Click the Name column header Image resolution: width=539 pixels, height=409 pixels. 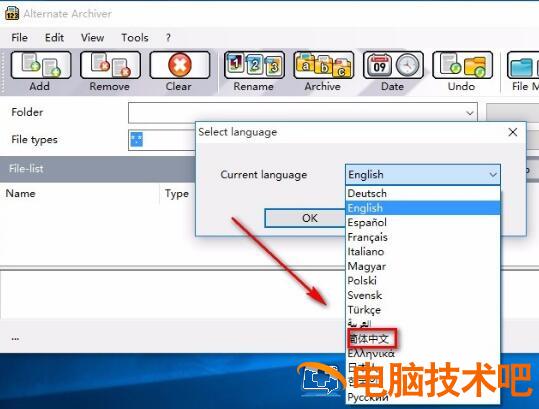pyautogui.click(x=80, y=194)
